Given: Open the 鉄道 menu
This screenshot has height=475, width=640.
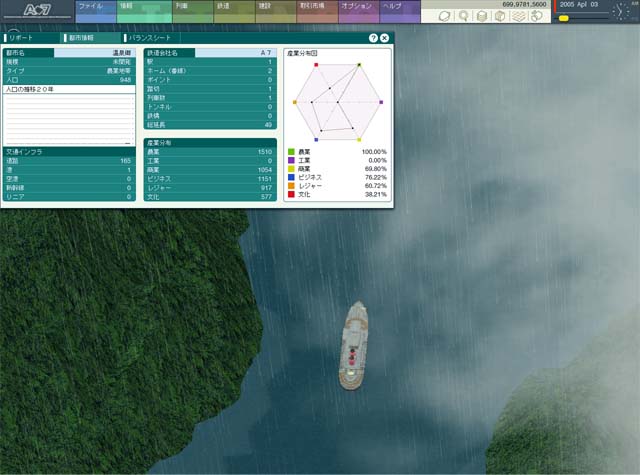Looking at the screenshot, I should pyautogui.click(x=234, y=11).
